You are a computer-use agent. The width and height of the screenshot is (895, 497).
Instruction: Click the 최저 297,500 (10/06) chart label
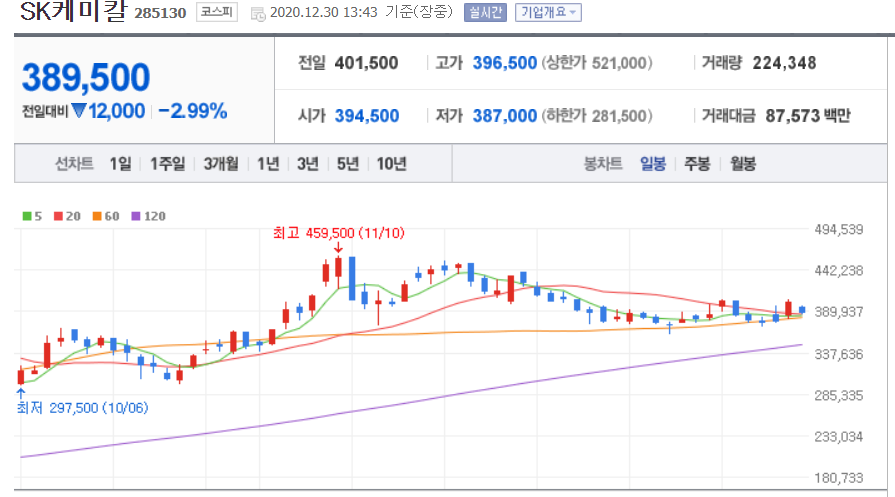pyautogui.click(x=83, y=408)
